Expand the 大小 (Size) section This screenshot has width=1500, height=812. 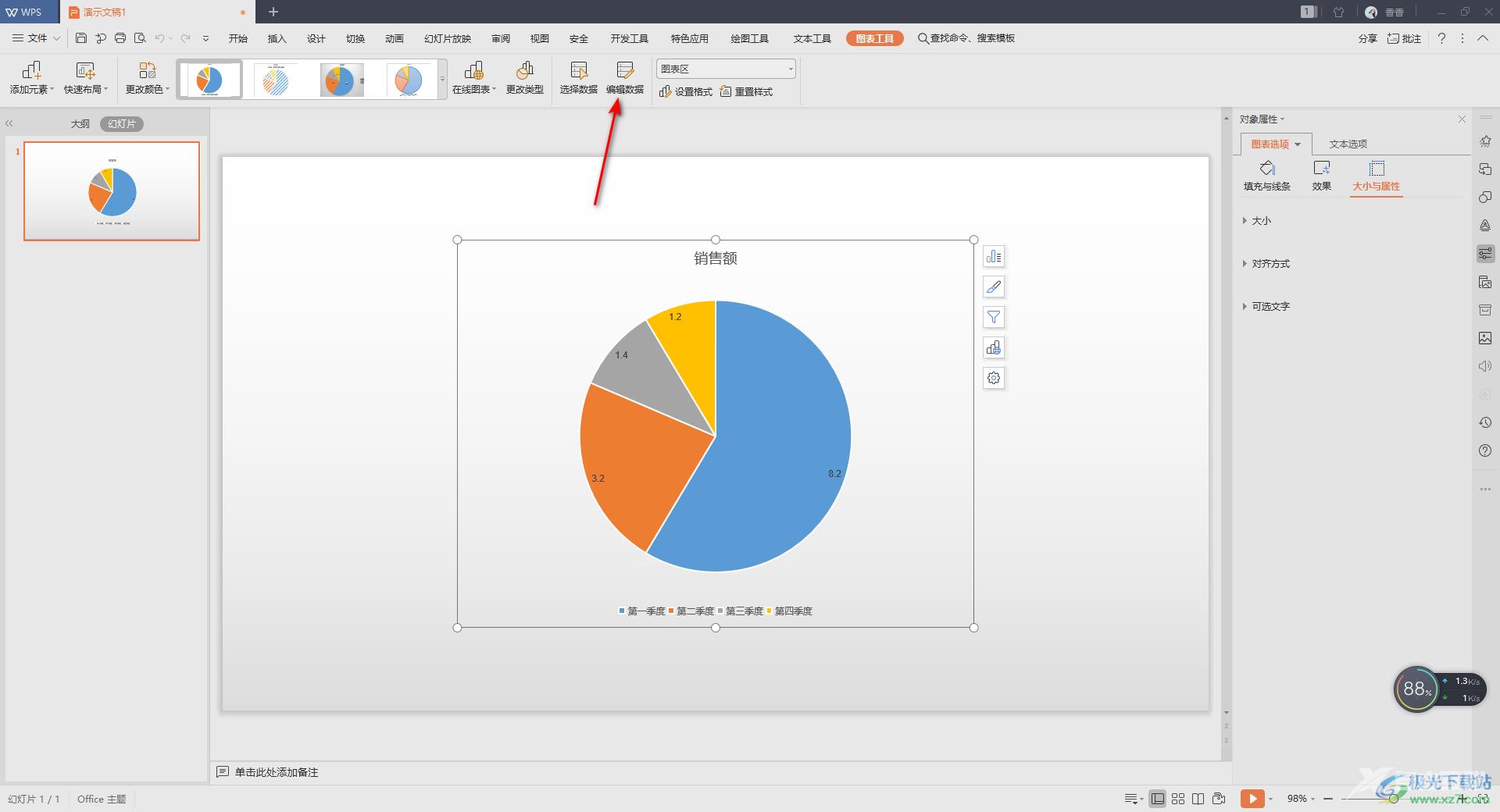pyautogui.click(x=1257, y=221)
